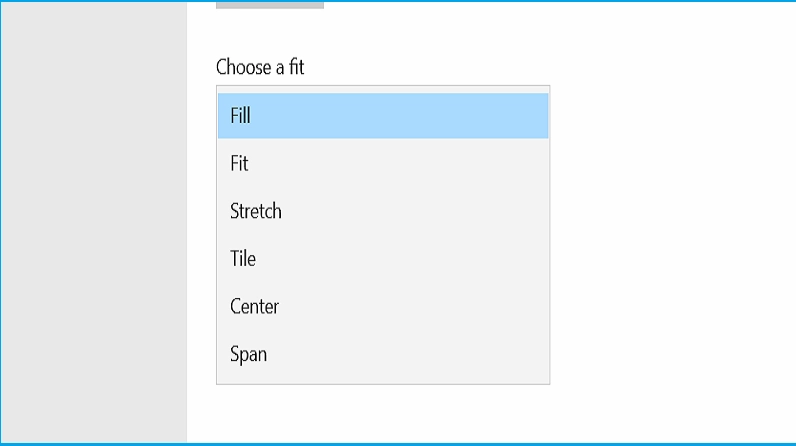
Task: Select Span from the fit list
Action: coord(383,354)
